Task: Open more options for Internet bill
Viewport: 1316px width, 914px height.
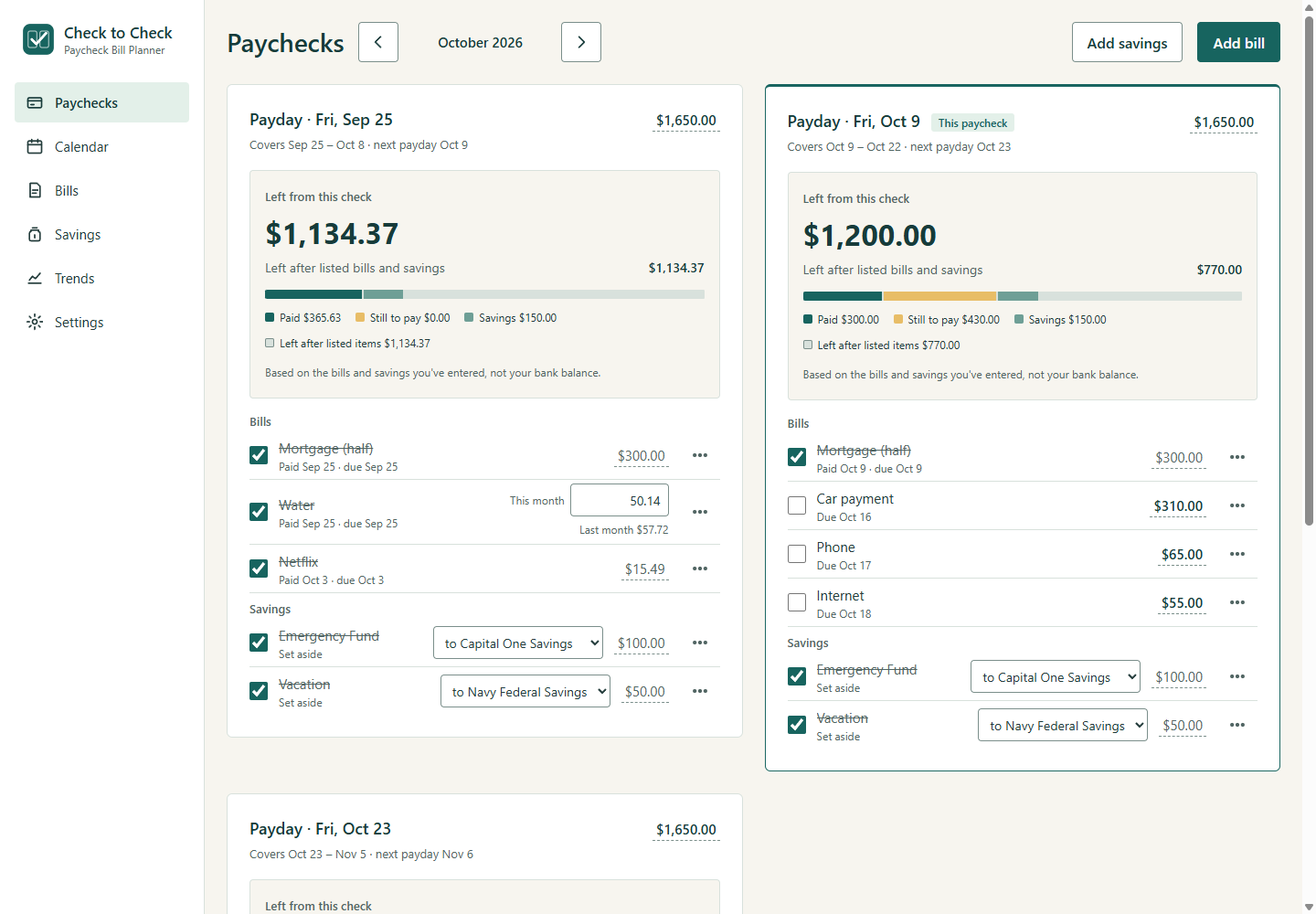Action: 1237,602
